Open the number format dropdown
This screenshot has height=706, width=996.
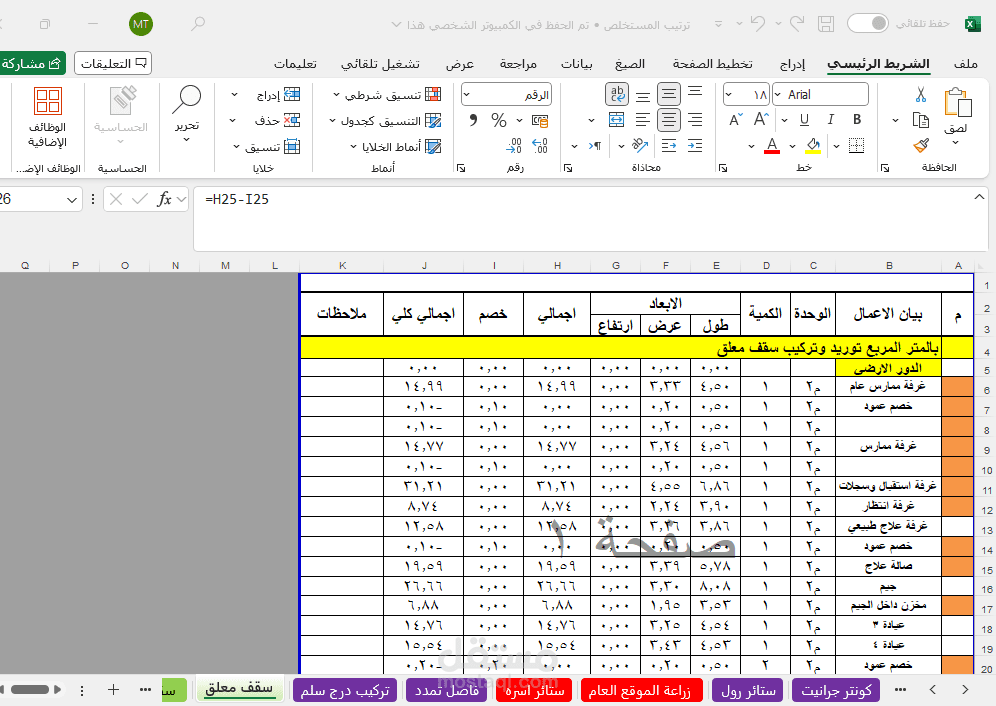pos(467,95)
